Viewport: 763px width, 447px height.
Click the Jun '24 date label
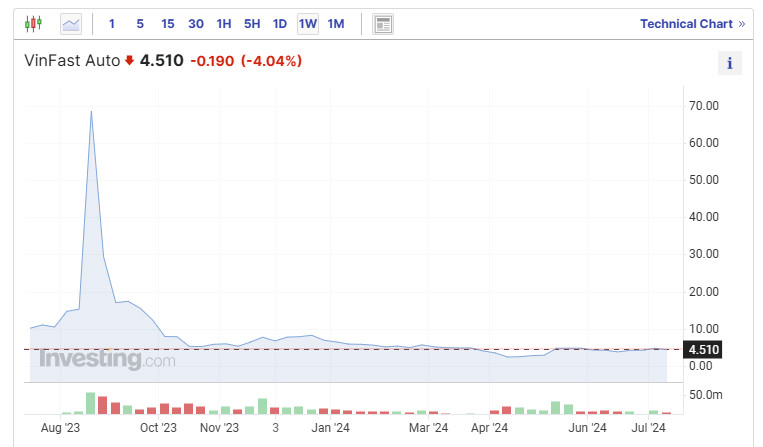(x=587, y=428)
